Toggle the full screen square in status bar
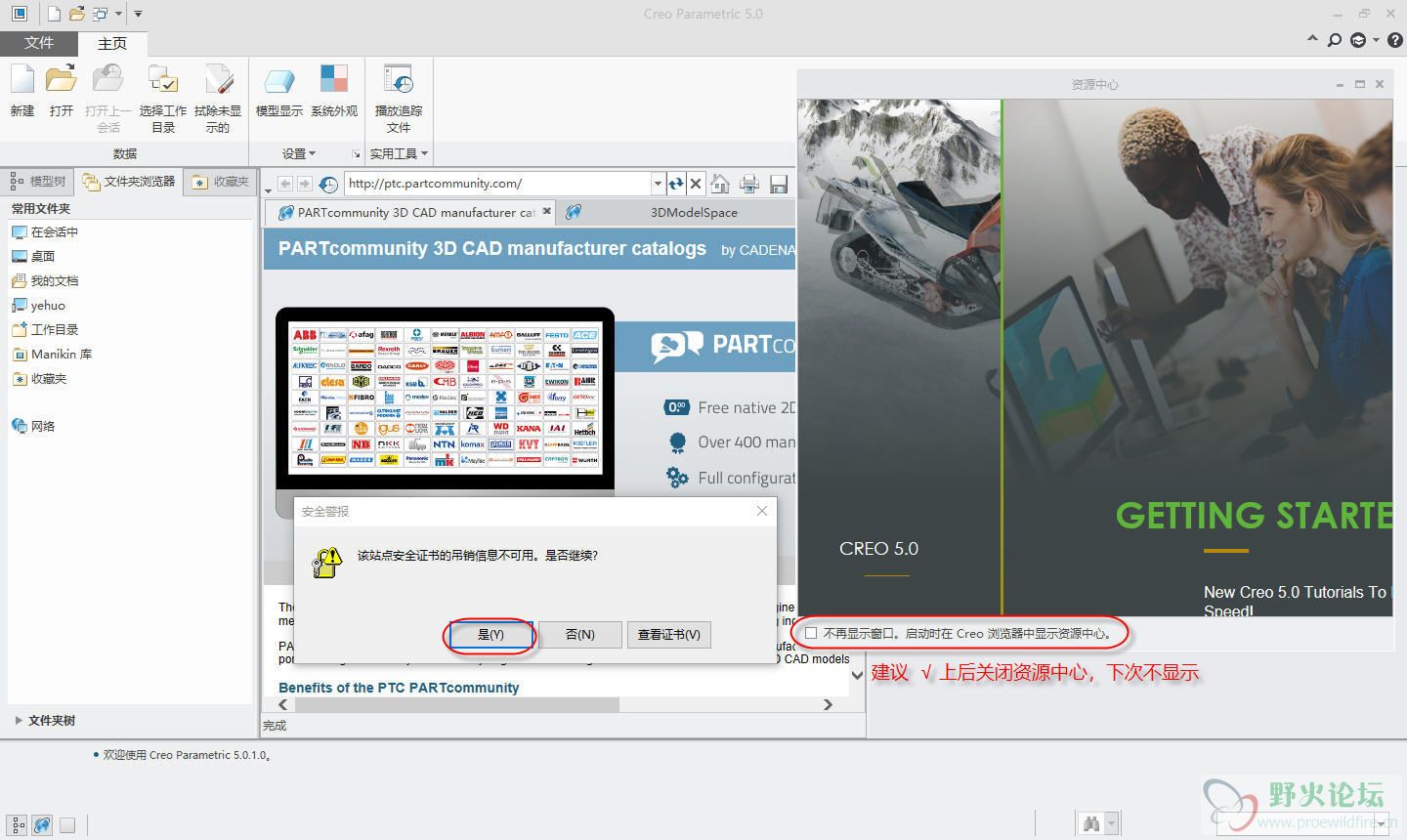 click(67, 825)
